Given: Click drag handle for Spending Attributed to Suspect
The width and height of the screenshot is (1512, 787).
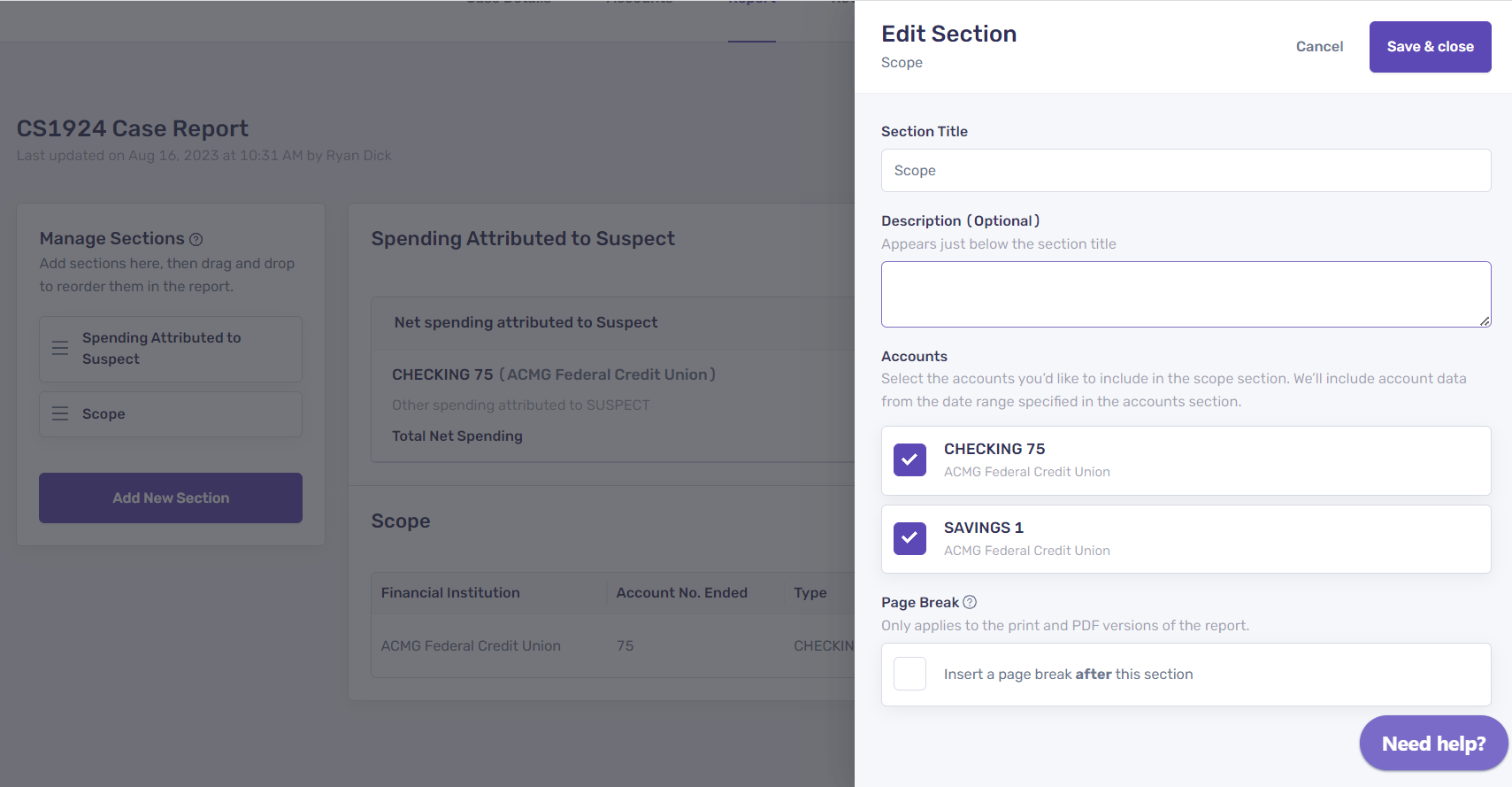Looking at the screenshot, I should pos(60,349).
